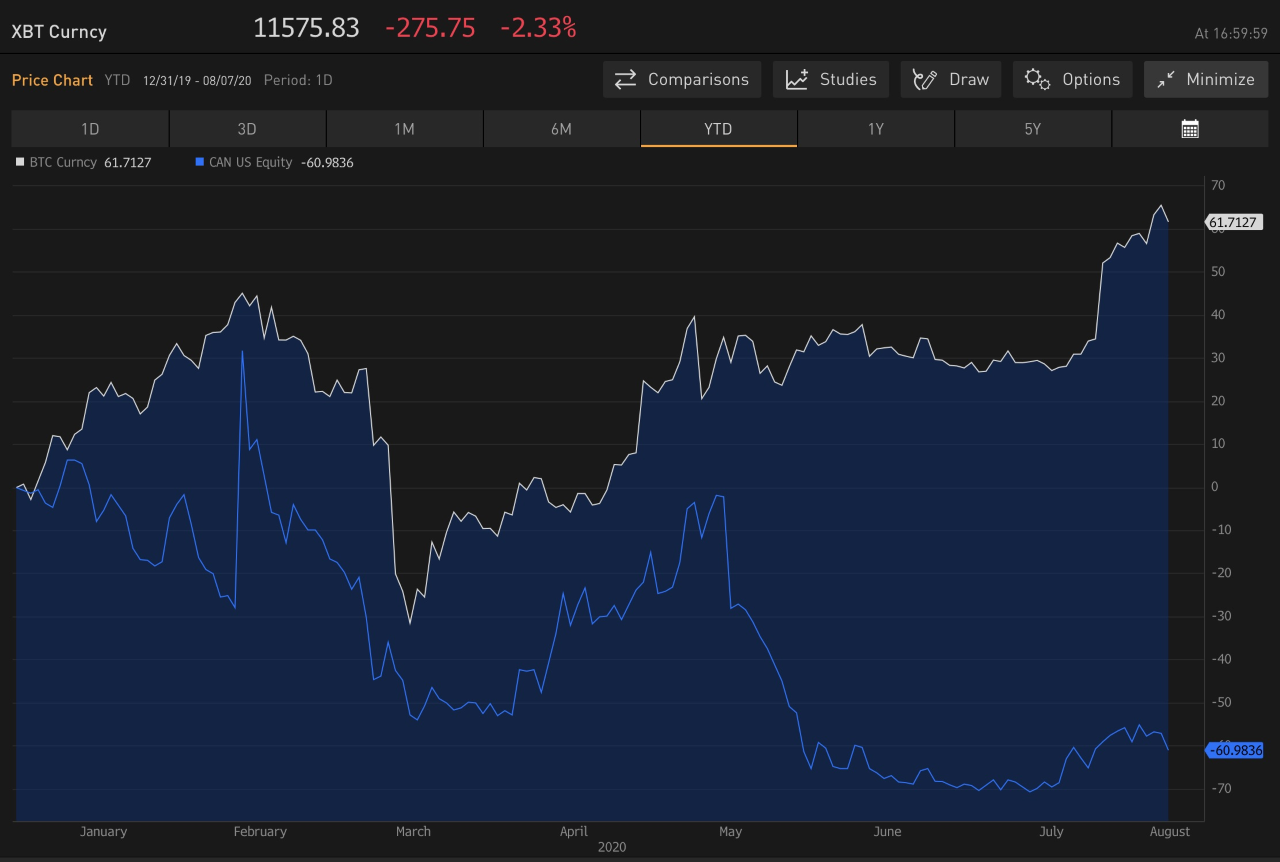Click the Comparisons arrows icon

625,79
